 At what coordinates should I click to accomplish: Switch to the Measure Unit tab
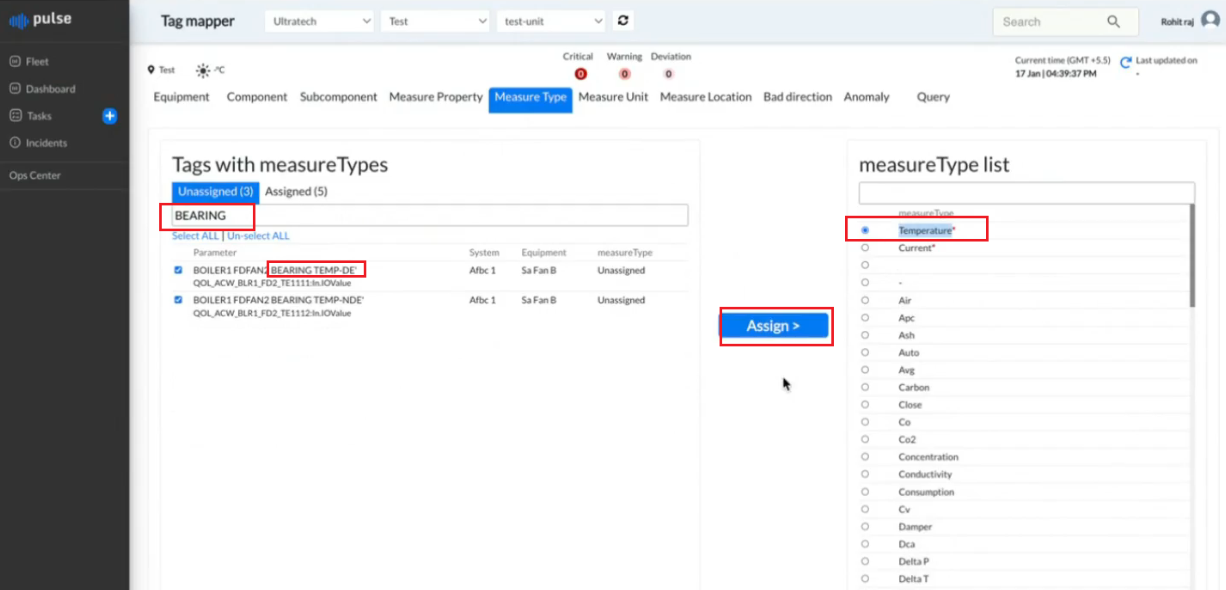pyautogui.click(x=613, y=97)
